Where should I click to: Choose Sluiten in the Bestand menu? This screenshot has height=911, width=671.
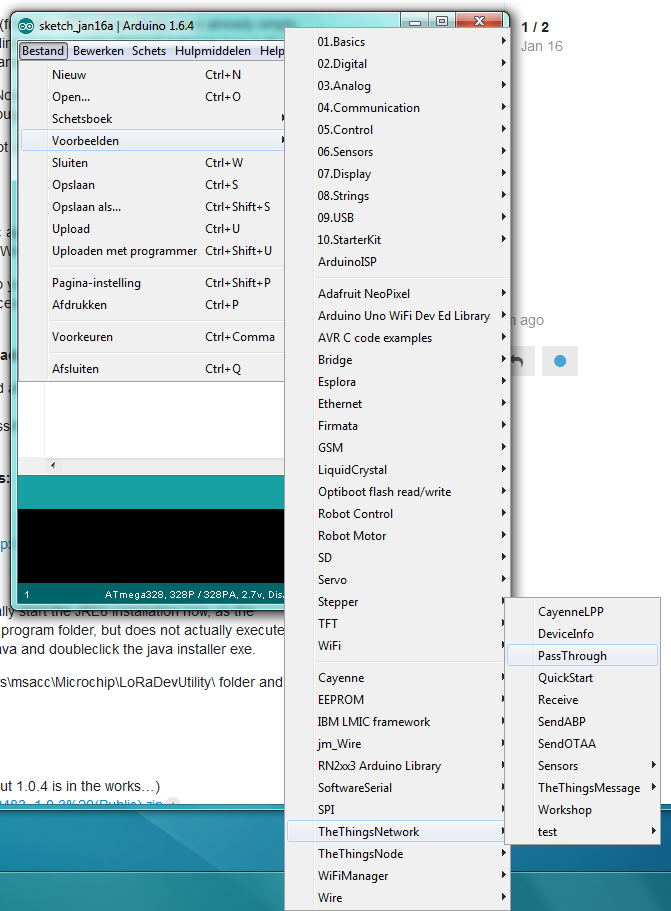[153, 163]
